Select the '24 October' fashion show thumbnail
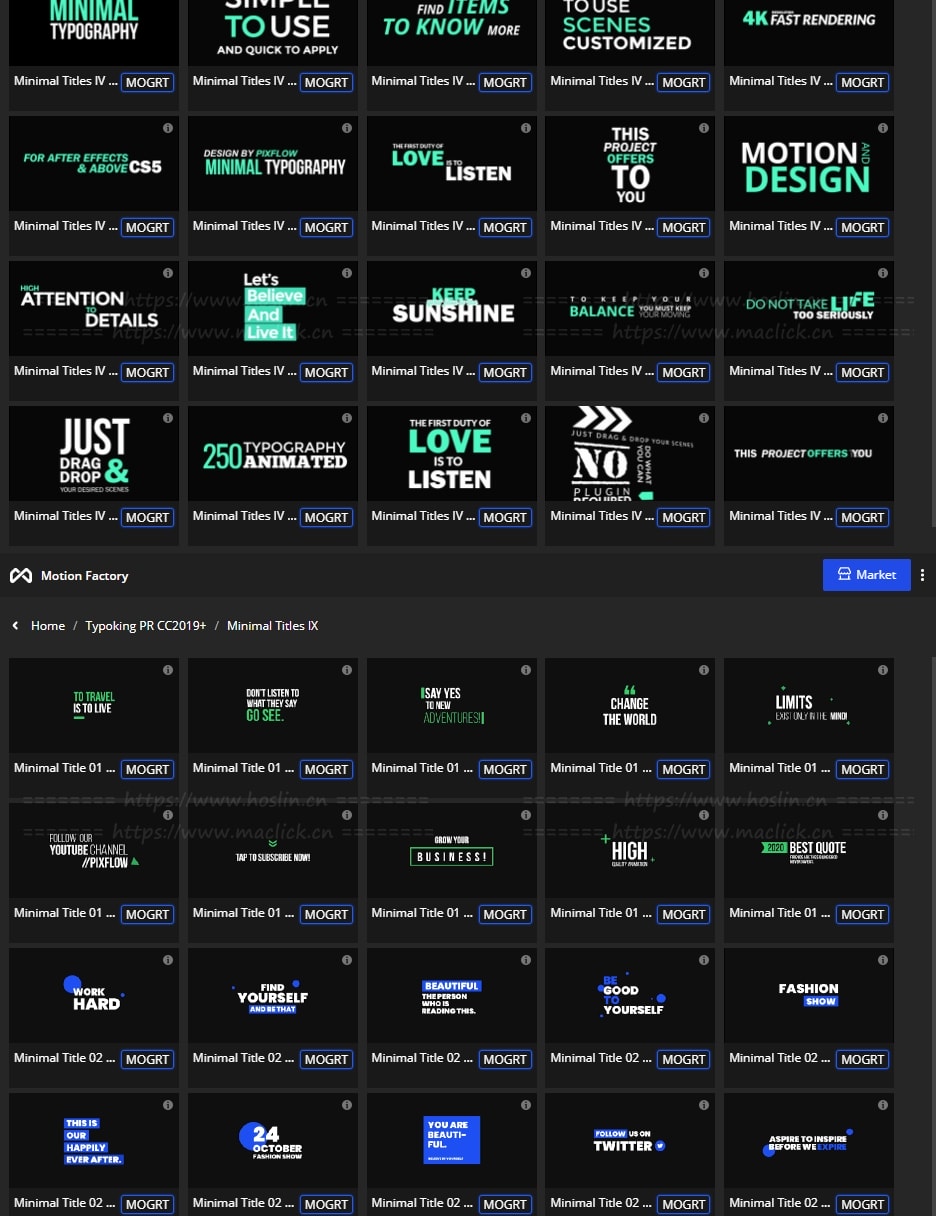Screen dimensions: 936x1216 click(x=273, y=1140)
